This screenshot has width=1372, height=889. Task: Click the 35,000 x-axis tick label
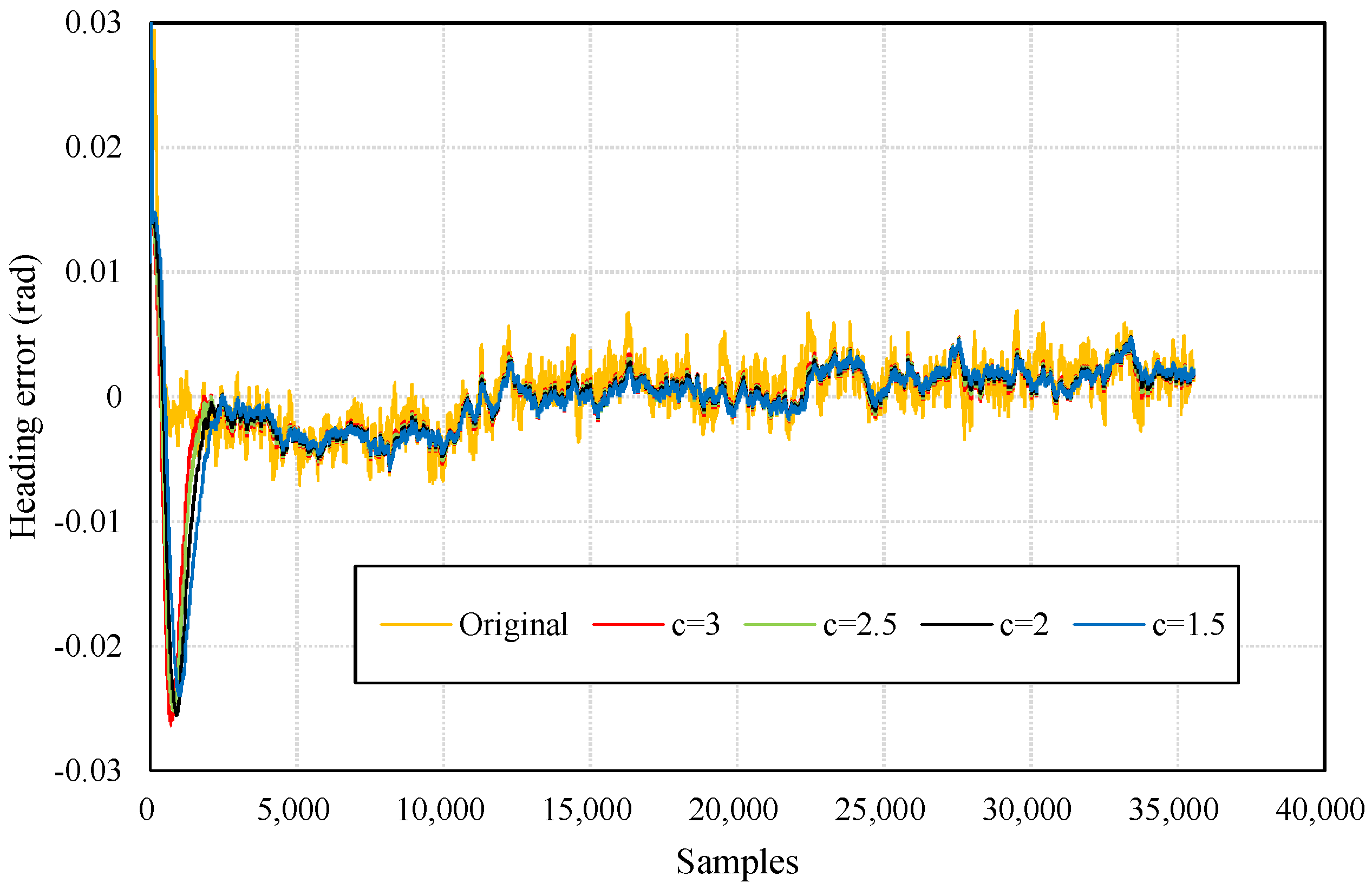[1173, 809]
